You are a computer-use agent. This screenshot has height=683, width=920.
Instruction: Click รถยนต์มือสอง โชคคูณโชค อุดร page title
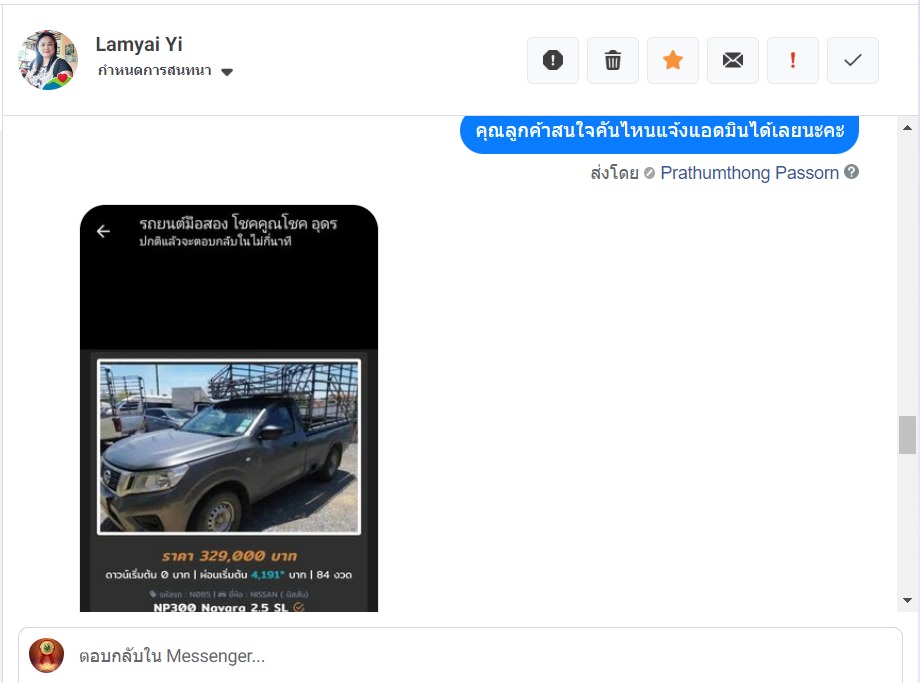click(x=238, y=224)
